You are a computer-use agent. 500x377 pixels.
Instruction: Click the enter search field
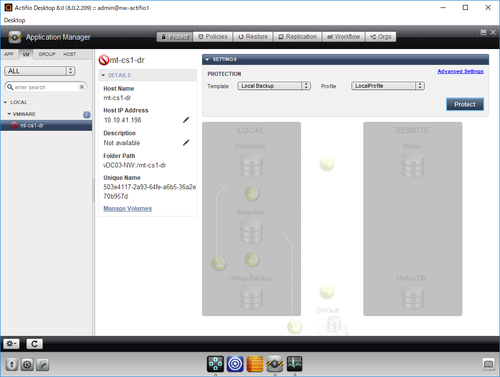46,87
